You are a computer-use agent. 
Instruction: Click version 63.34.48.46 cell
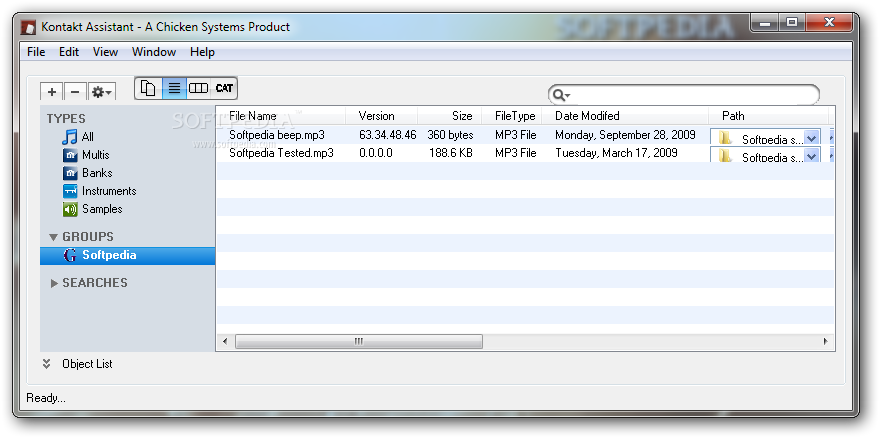(388, 135)
